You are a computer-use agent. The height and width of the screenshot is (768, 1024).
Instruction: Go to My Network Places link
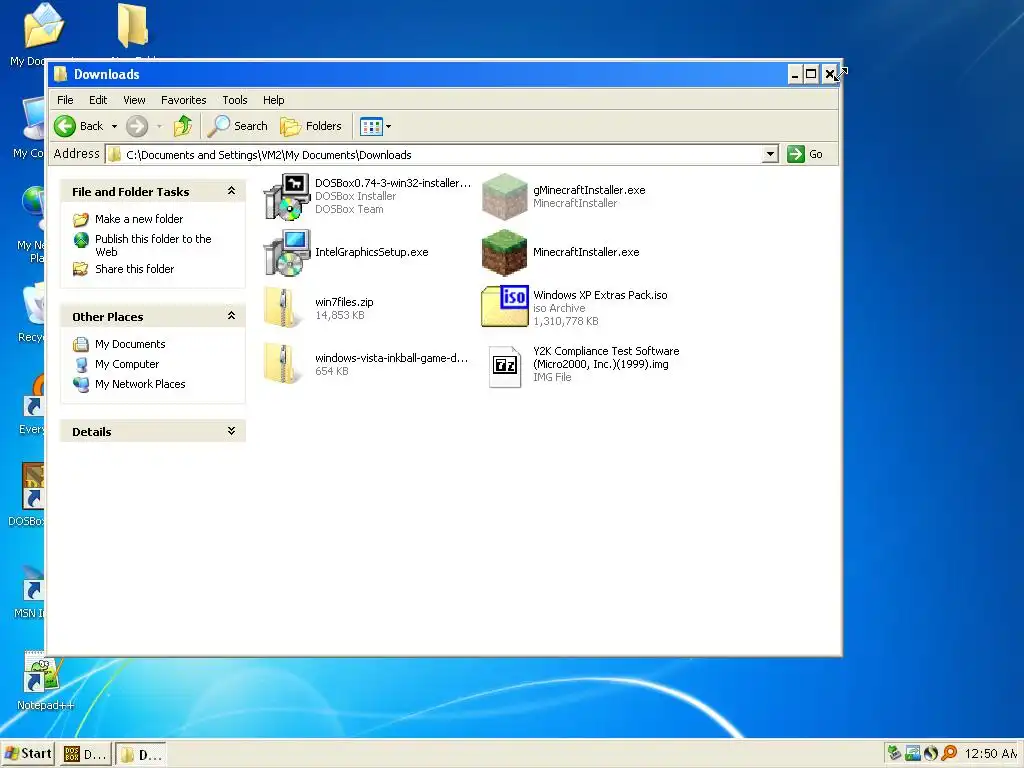coord(140,384)
